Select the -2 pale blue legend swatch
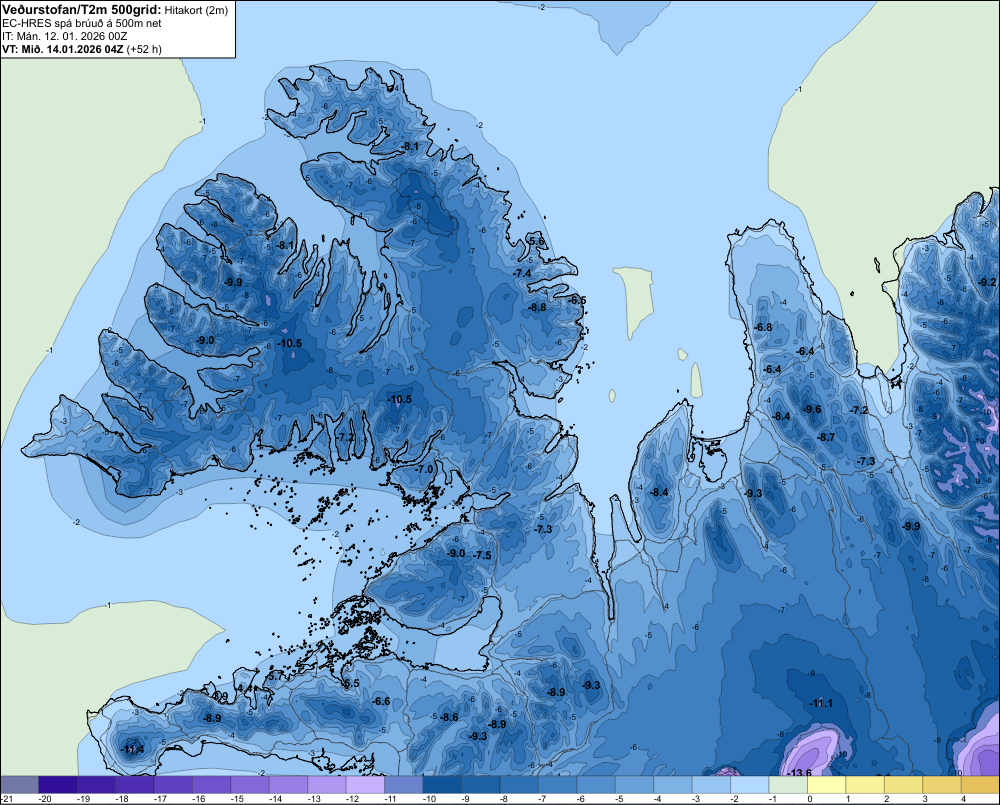The image size is (1000, 805). pyautogui.click(x=749, y=785)
